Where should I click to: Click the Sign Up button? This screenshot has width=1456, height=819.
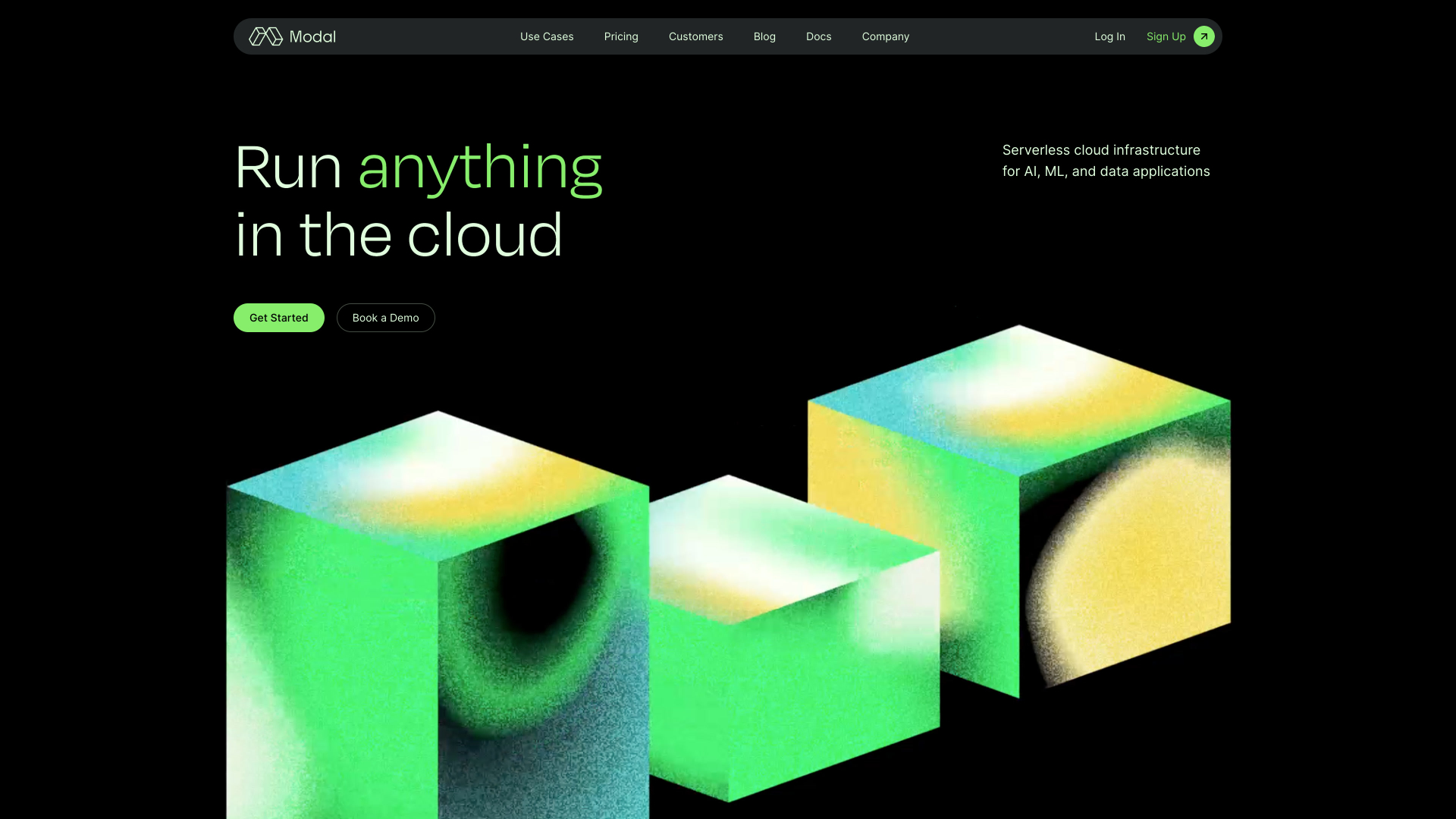(1166, 36)
